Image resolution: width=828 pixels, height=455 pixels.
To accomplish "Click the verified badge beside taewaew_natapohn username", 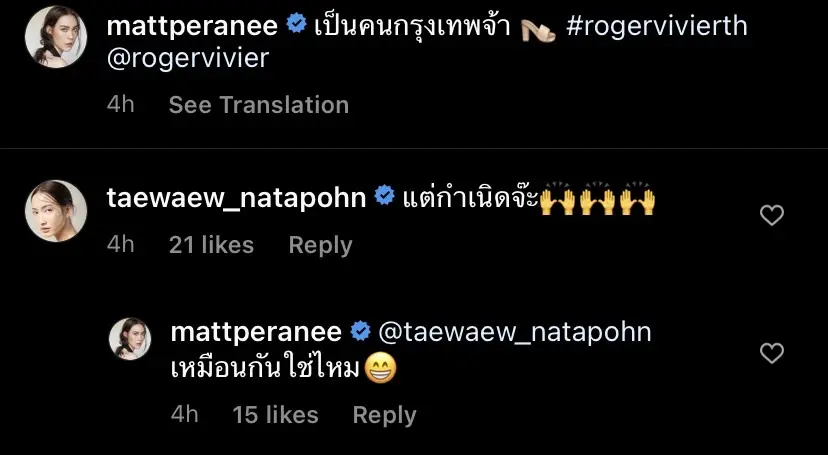I will 384,196.
